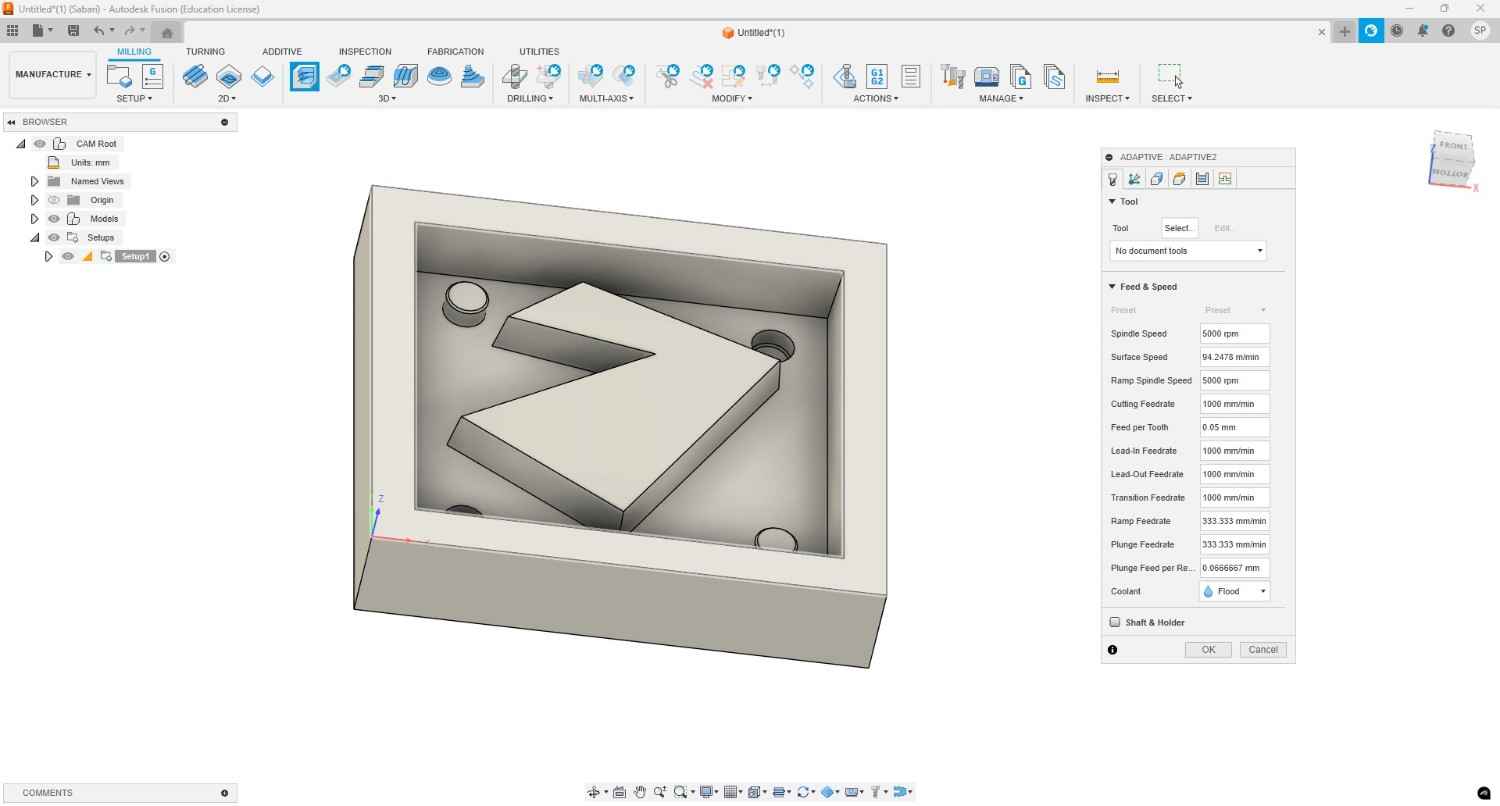Click the ViewCube in viewport corner
The height and width of the screenshot is (806, 1500).
coord(1452,160)
